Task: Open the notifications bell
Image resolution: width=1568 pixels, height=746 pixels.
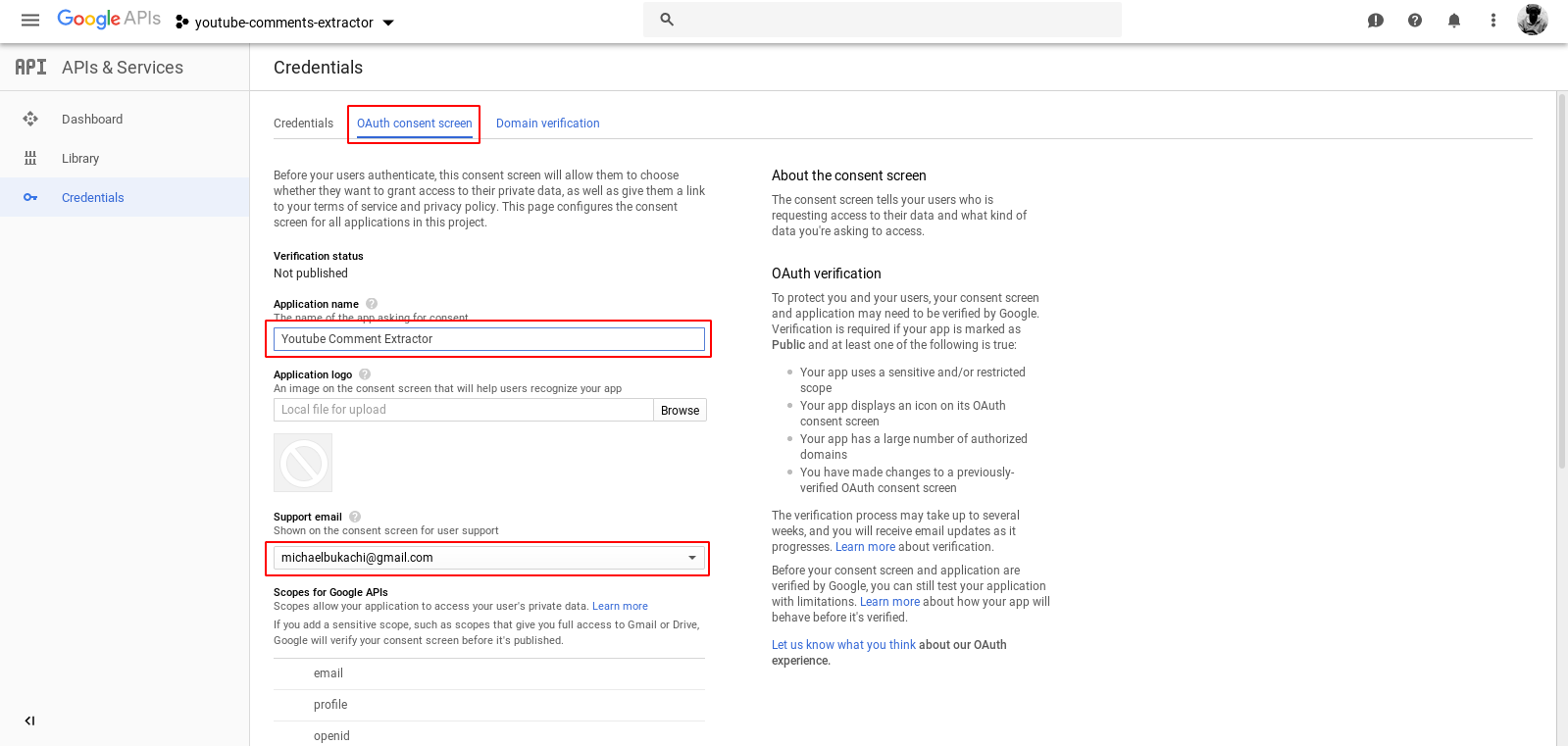Action: 1453,21
